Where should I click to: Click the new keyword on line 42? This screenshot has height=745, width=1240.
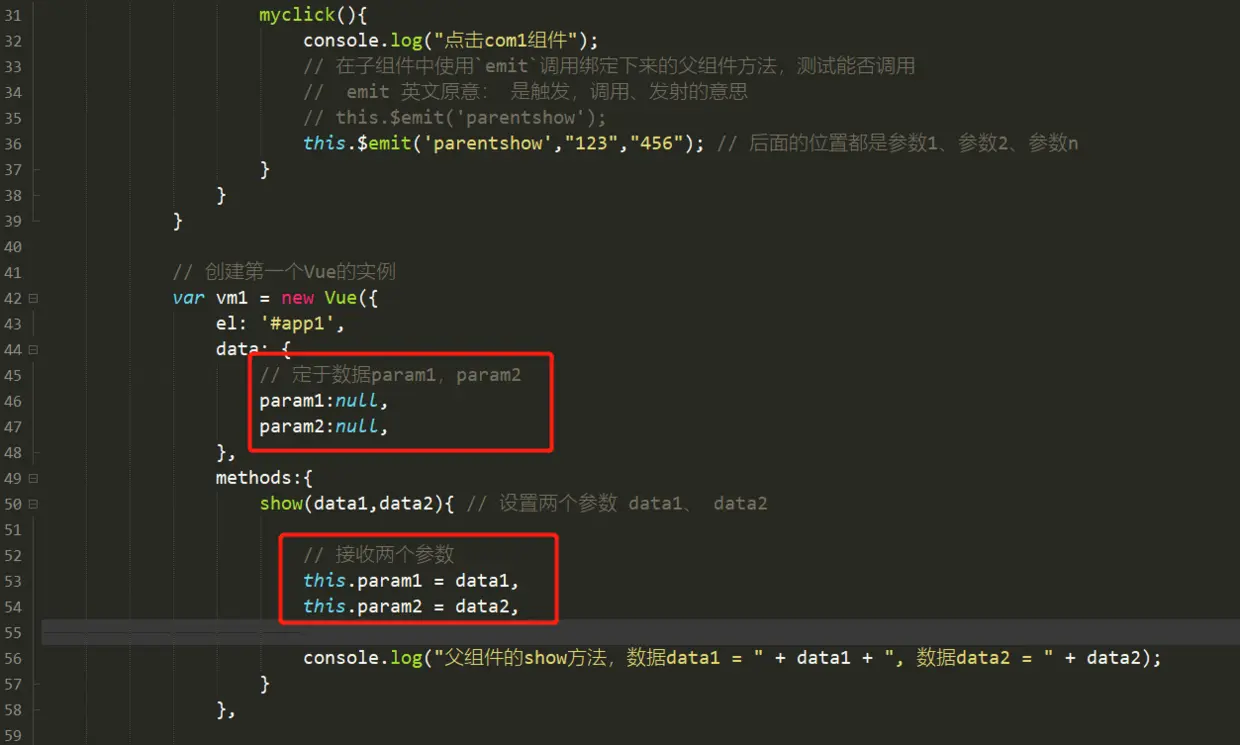[x=297, y=298]
